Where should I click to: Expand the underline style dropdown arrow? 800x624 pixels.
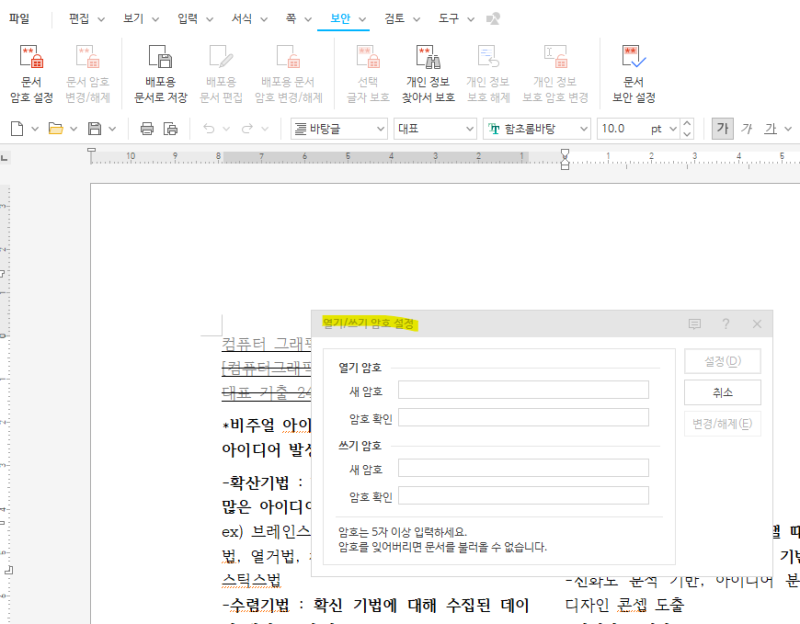788,129
